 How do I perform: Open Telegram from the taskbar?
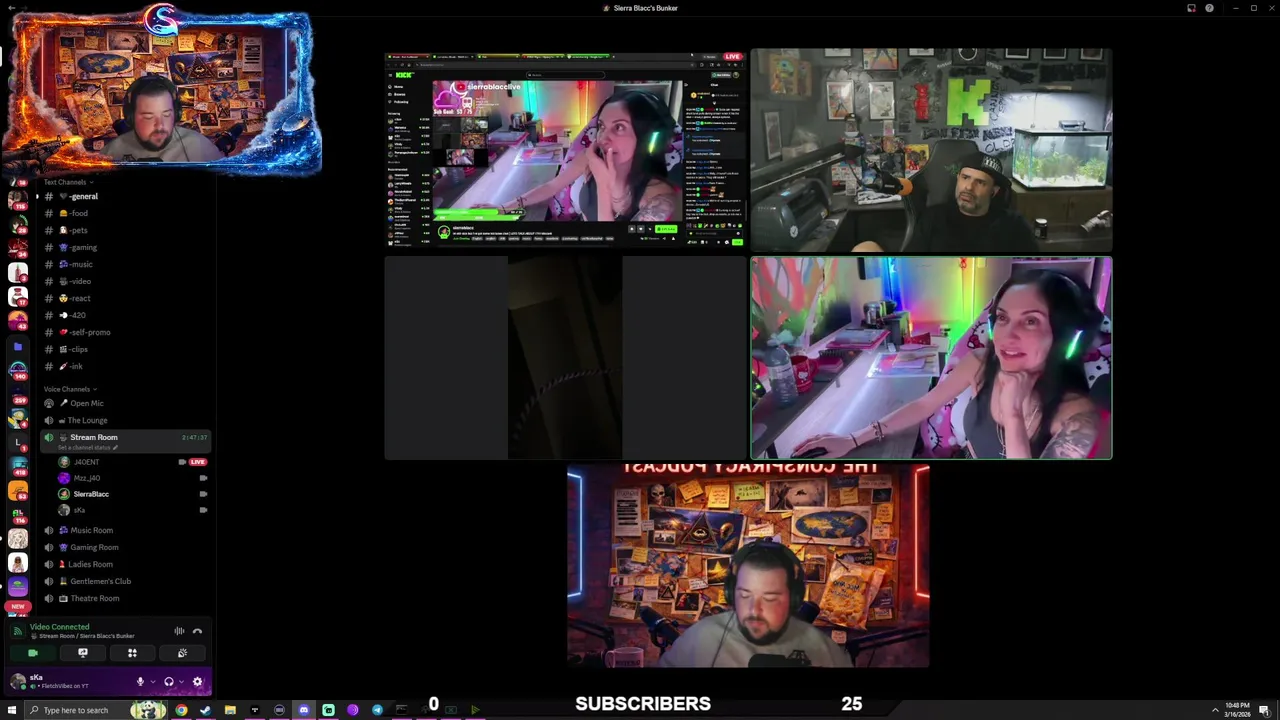coord(377,710)
